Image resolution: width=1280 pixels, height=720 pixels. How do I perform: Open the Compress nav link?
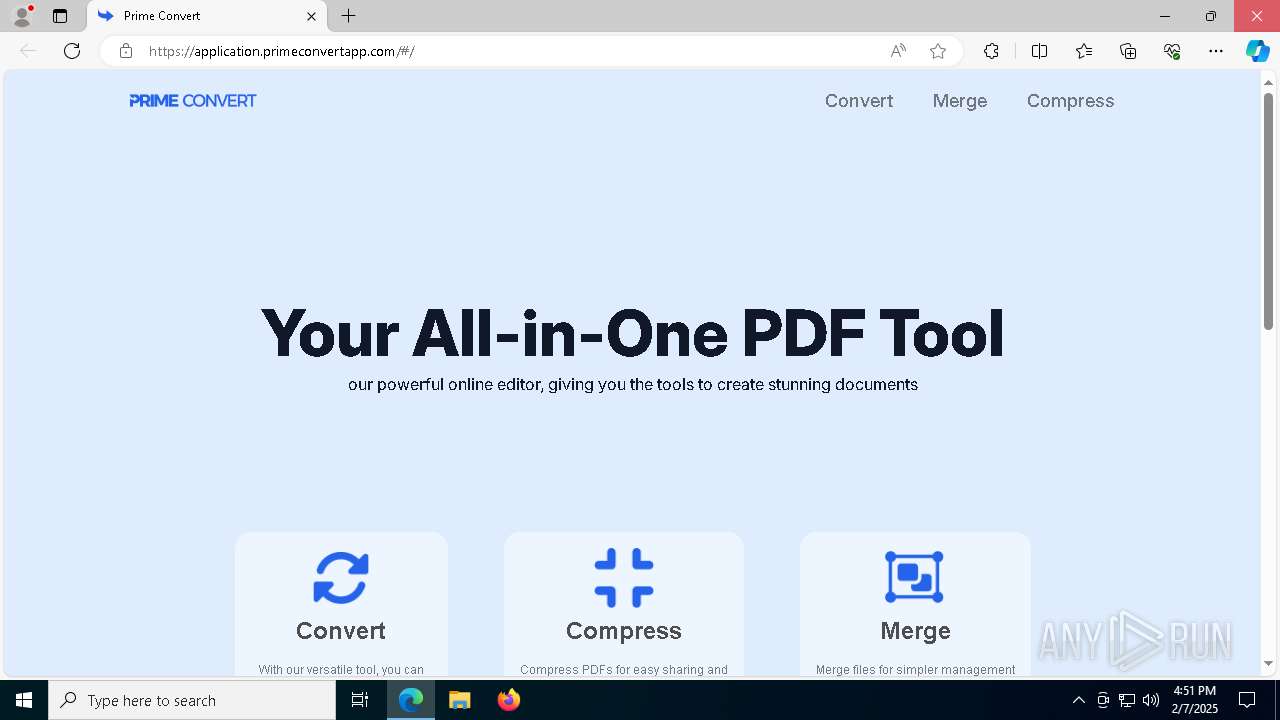pos(1070,101)
